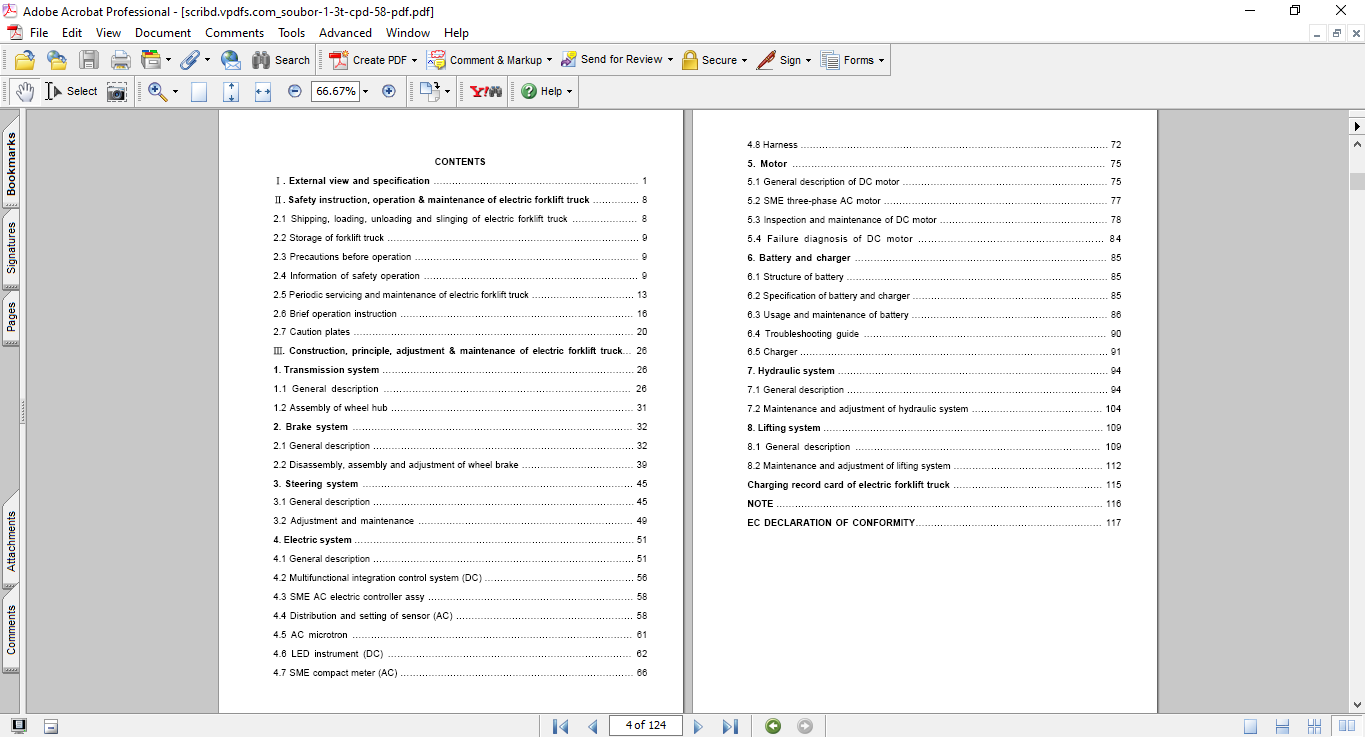The image size is (1365, 737).
Task: Switch to single page layout
Action: pyautogui.click(x=1251, y=726)
